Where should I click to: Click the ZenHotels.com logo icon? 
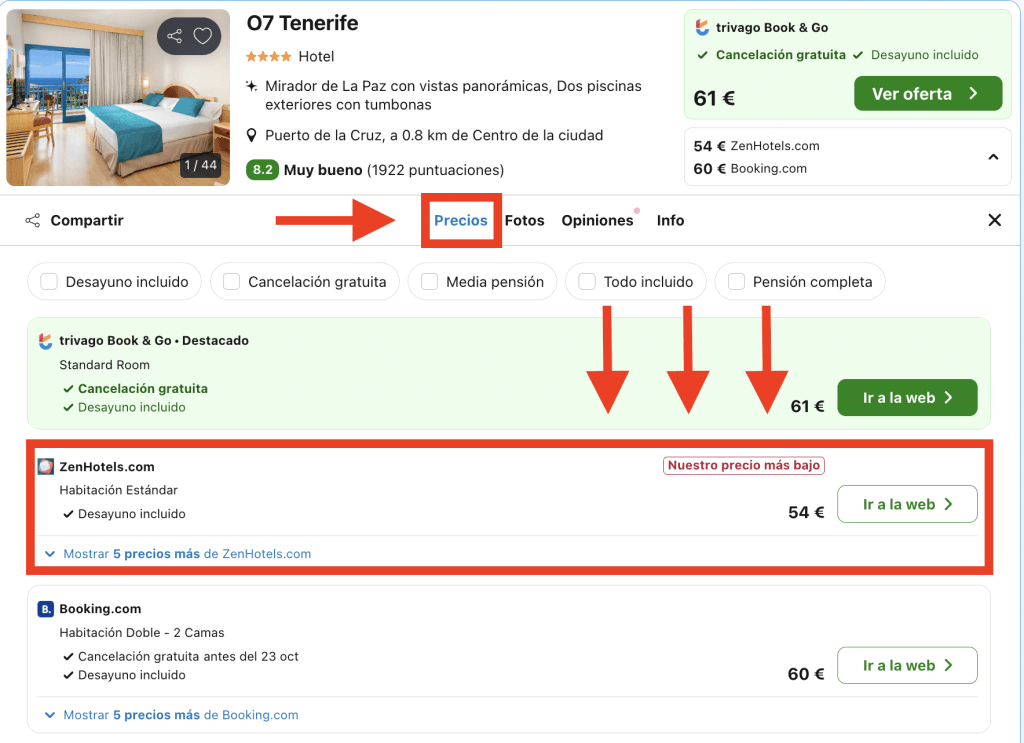click(x=45, y=467)
